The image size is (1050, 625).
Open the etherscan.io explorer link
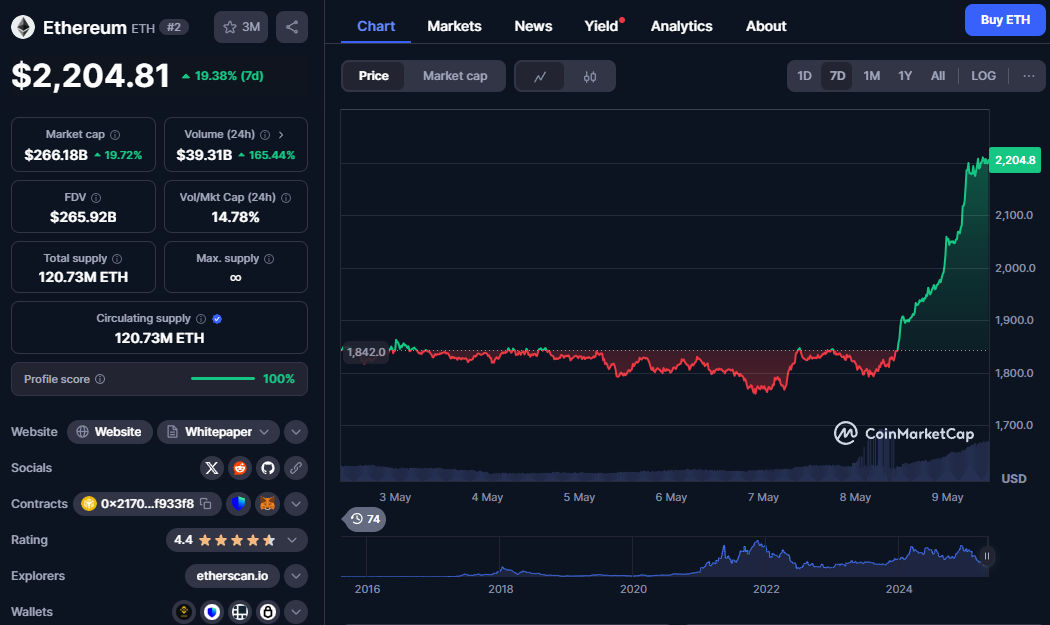click(x=232, y=576)
